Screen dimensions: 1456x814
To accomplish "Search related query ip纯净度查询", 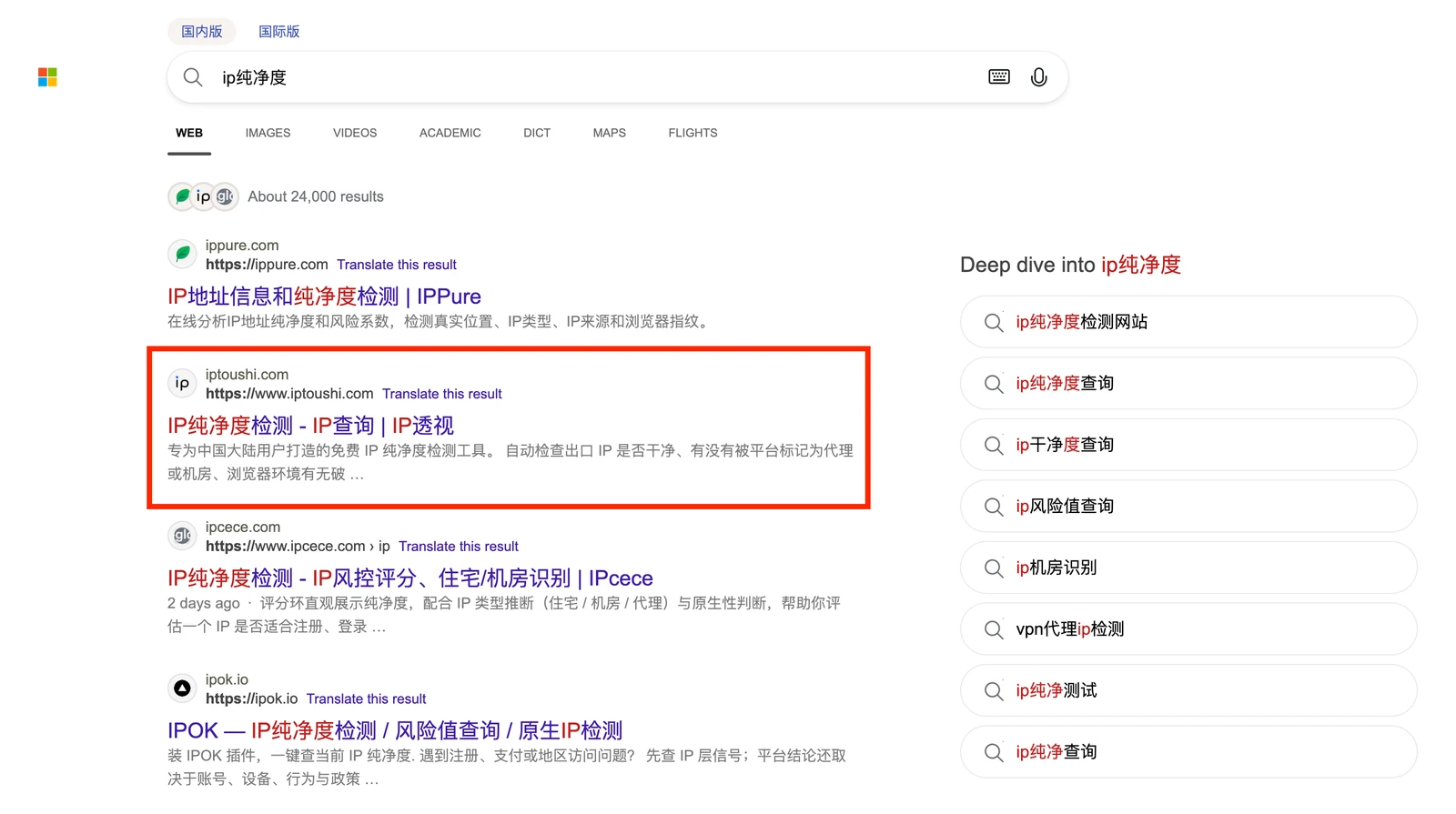I will click(1188, 384).
